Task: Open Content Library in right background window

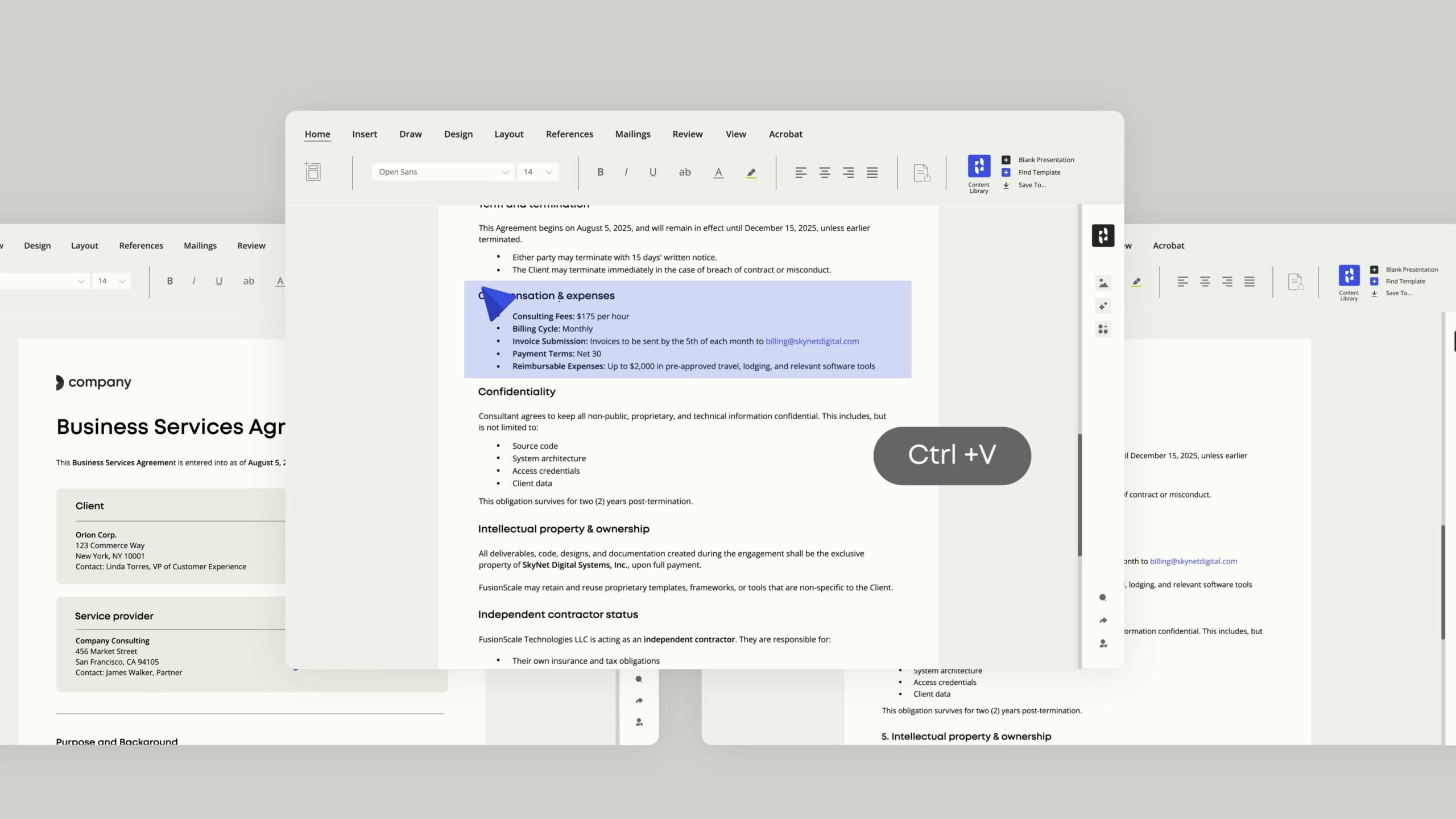Action: [1349, 283]
